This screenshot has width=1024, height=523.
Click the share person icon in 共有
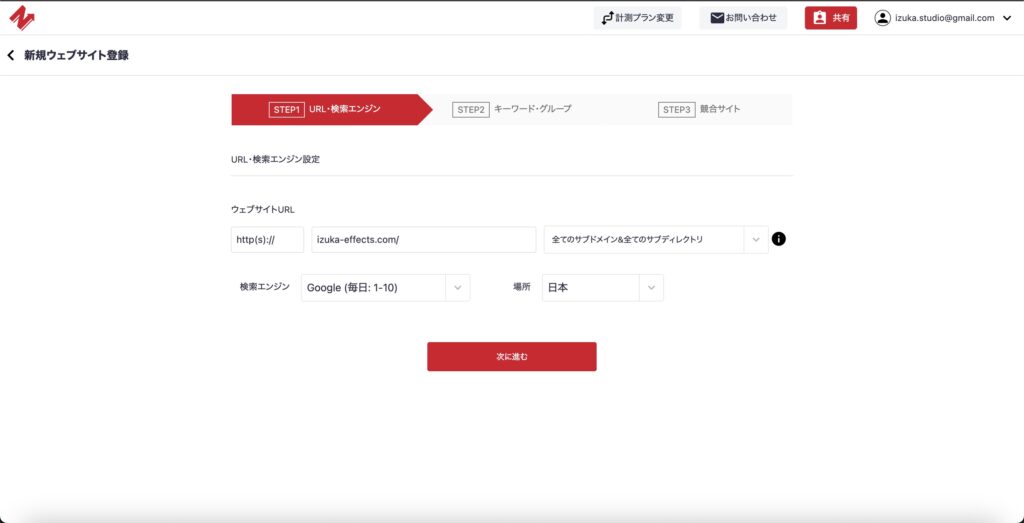pos(819,18)
